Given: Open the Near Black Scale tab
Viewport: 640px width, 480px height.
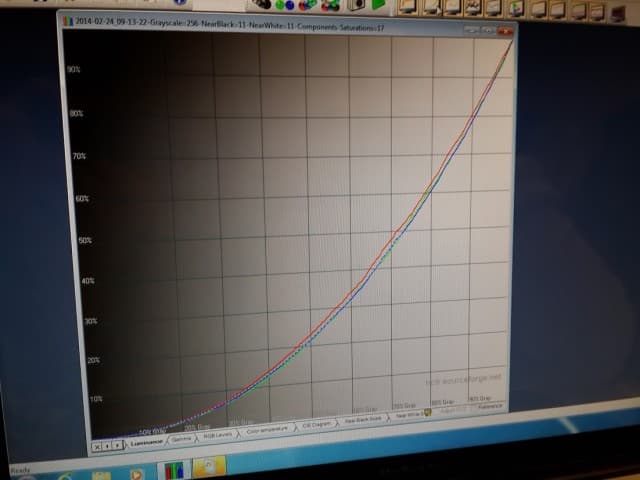Looking at the screenshot, I should click(363, 420).
